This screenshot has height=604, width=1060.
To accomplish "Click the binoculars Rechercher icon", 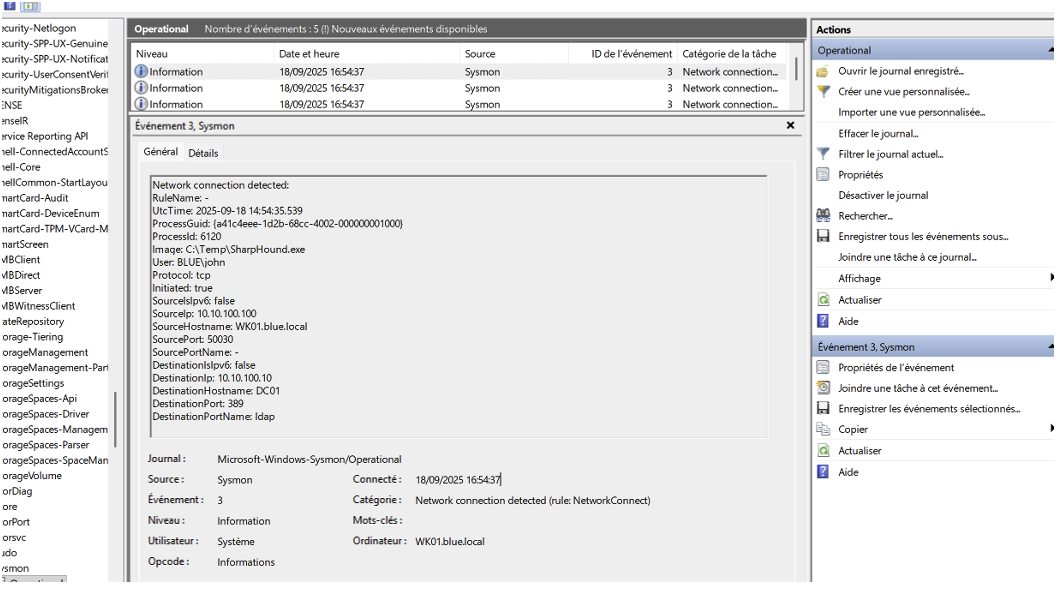I will (x=823, y=216).
